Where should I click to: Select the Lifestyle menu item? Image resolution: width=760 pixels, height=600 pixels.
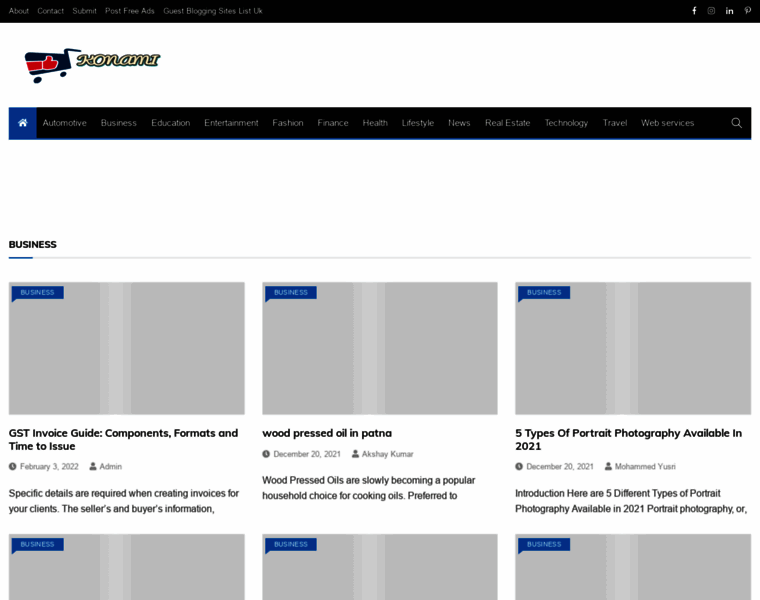(x=418, y=123)
